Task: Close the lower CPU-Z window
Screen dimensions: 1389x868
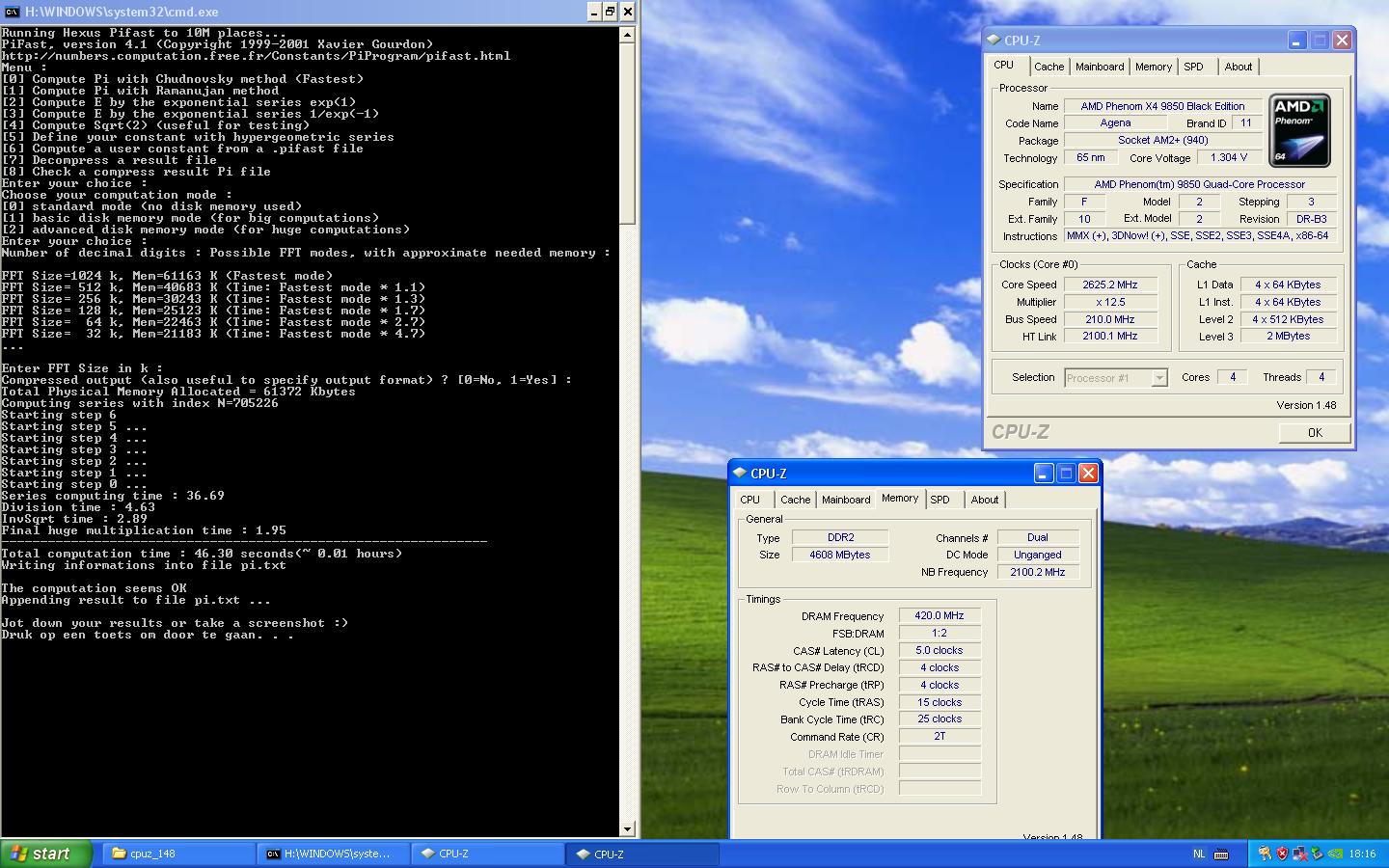Action: pos(1088,473)
